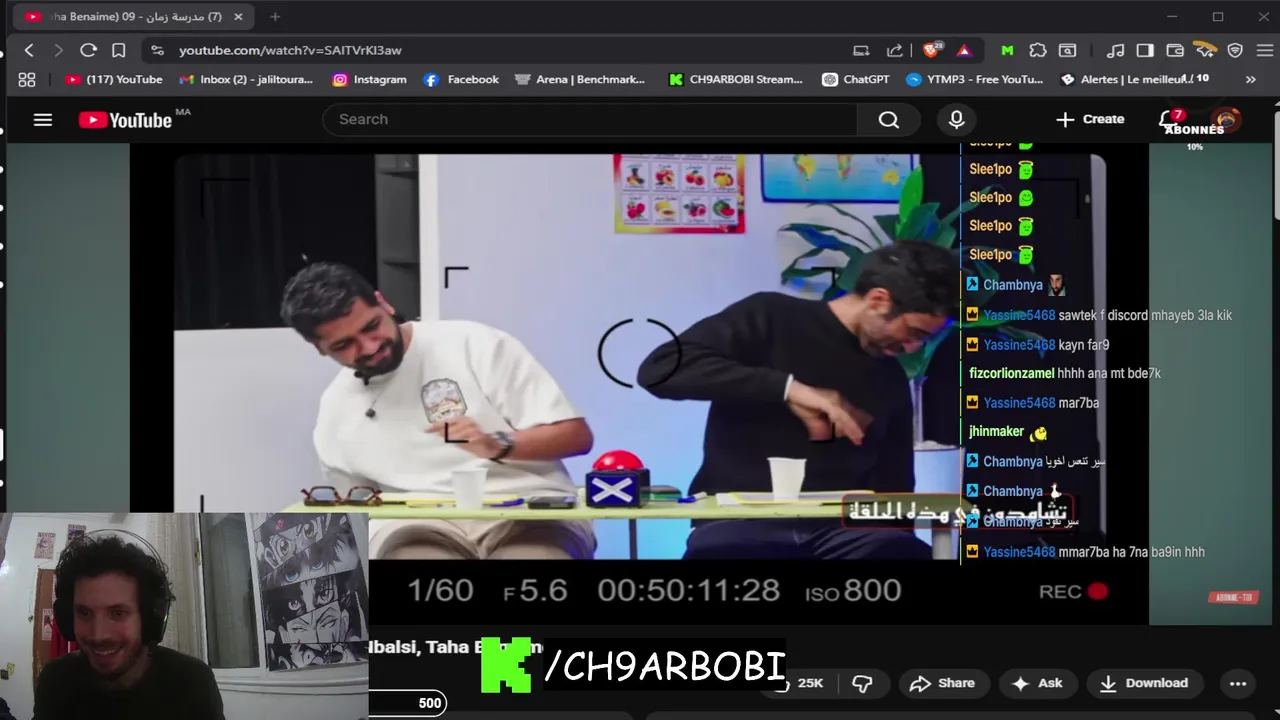Open the Brave Wallet icon

(1175, 50)
